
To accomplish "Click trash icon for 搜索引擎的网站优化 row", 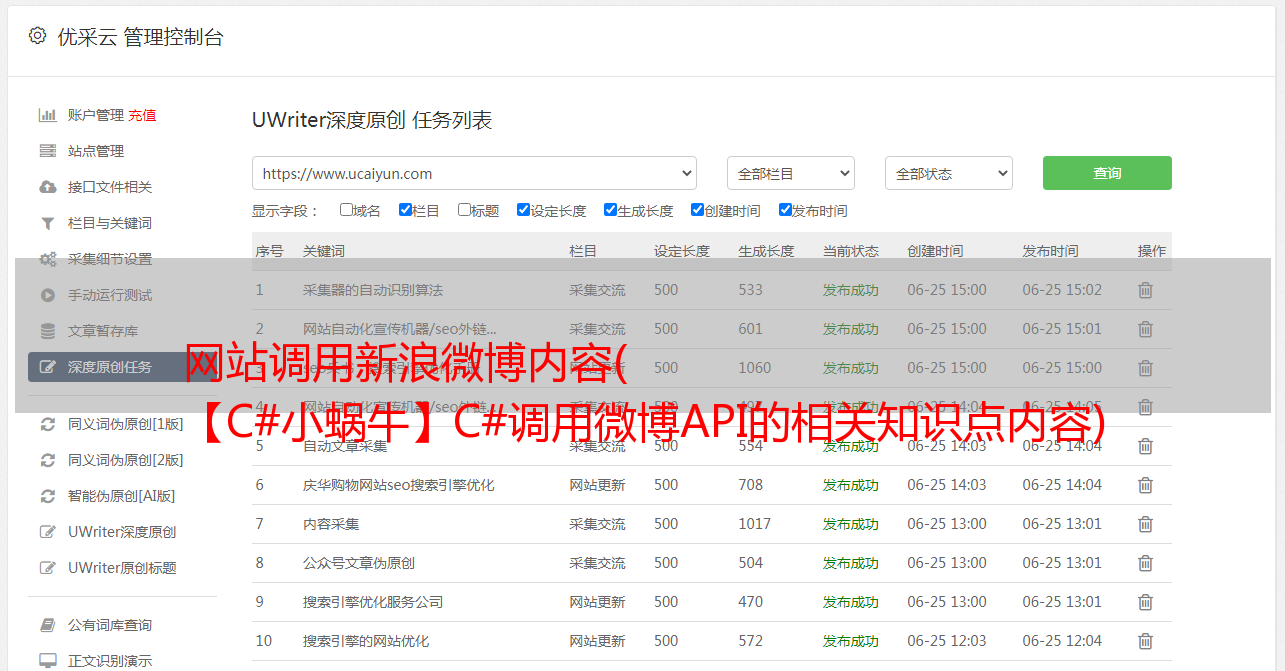I will [1145, 641].
